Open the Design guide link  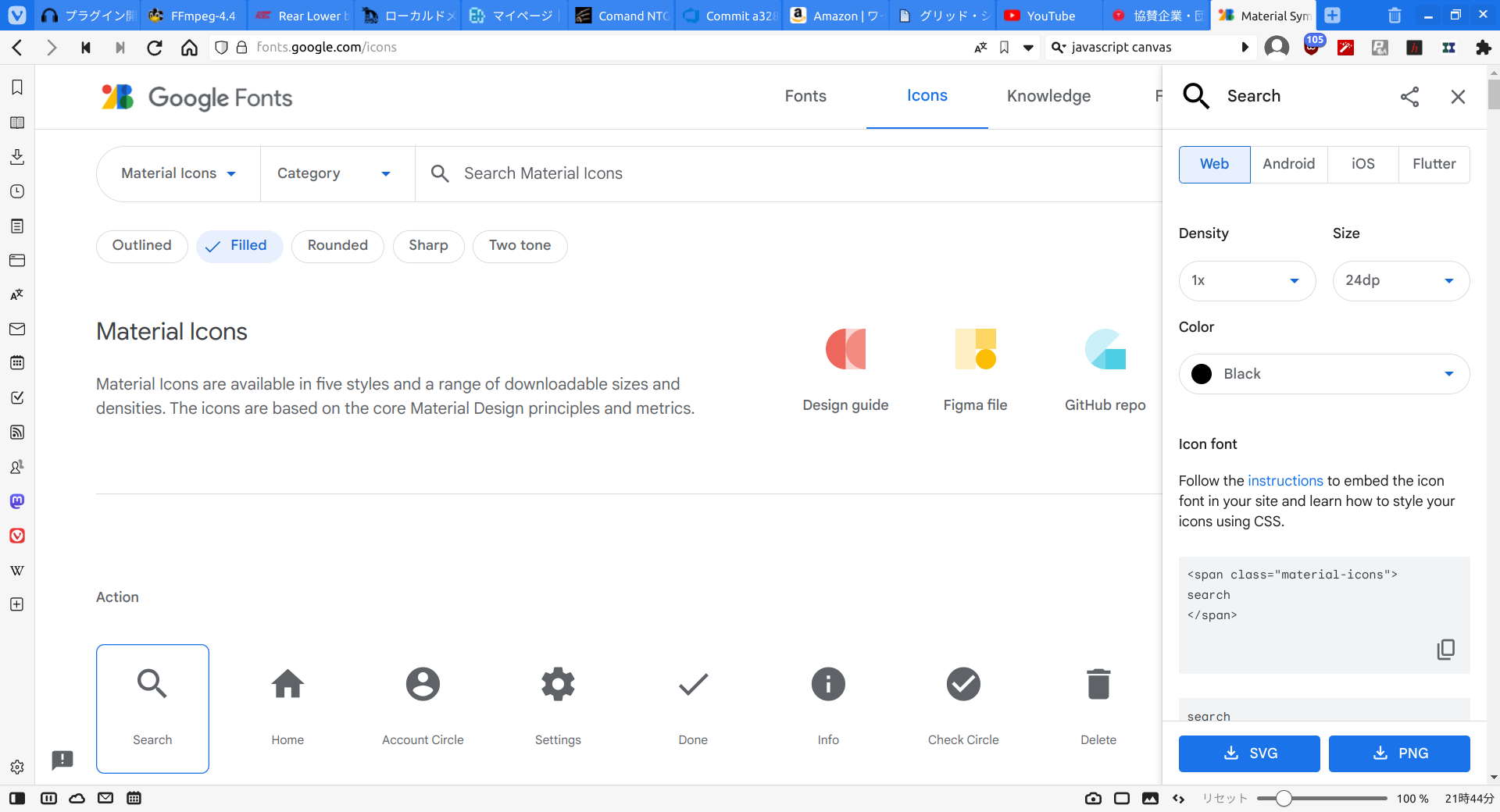click(x=845, y=370)
